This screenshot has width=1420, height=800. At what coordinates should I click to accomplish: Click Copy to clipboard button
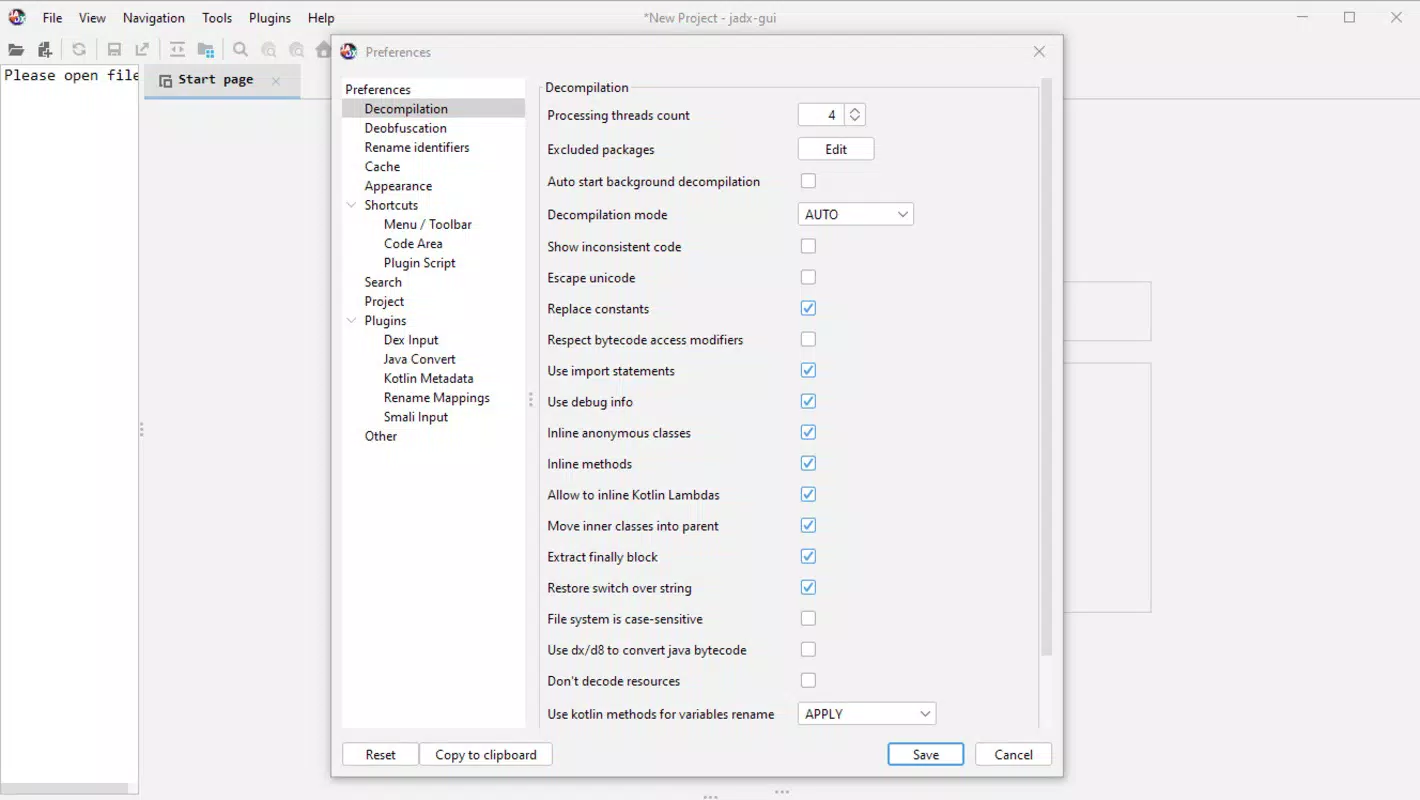(486, 755)
